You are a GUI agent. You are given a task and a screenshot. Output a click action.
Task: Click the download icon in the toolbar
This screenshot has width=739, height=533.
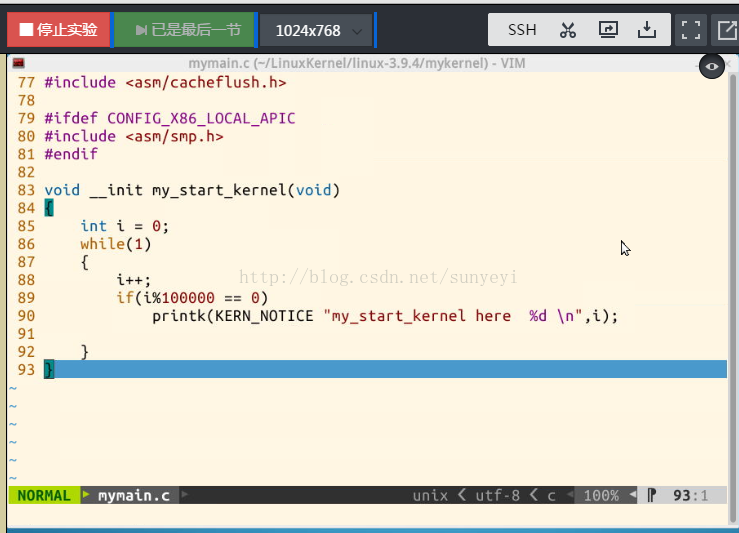point(647,30)
